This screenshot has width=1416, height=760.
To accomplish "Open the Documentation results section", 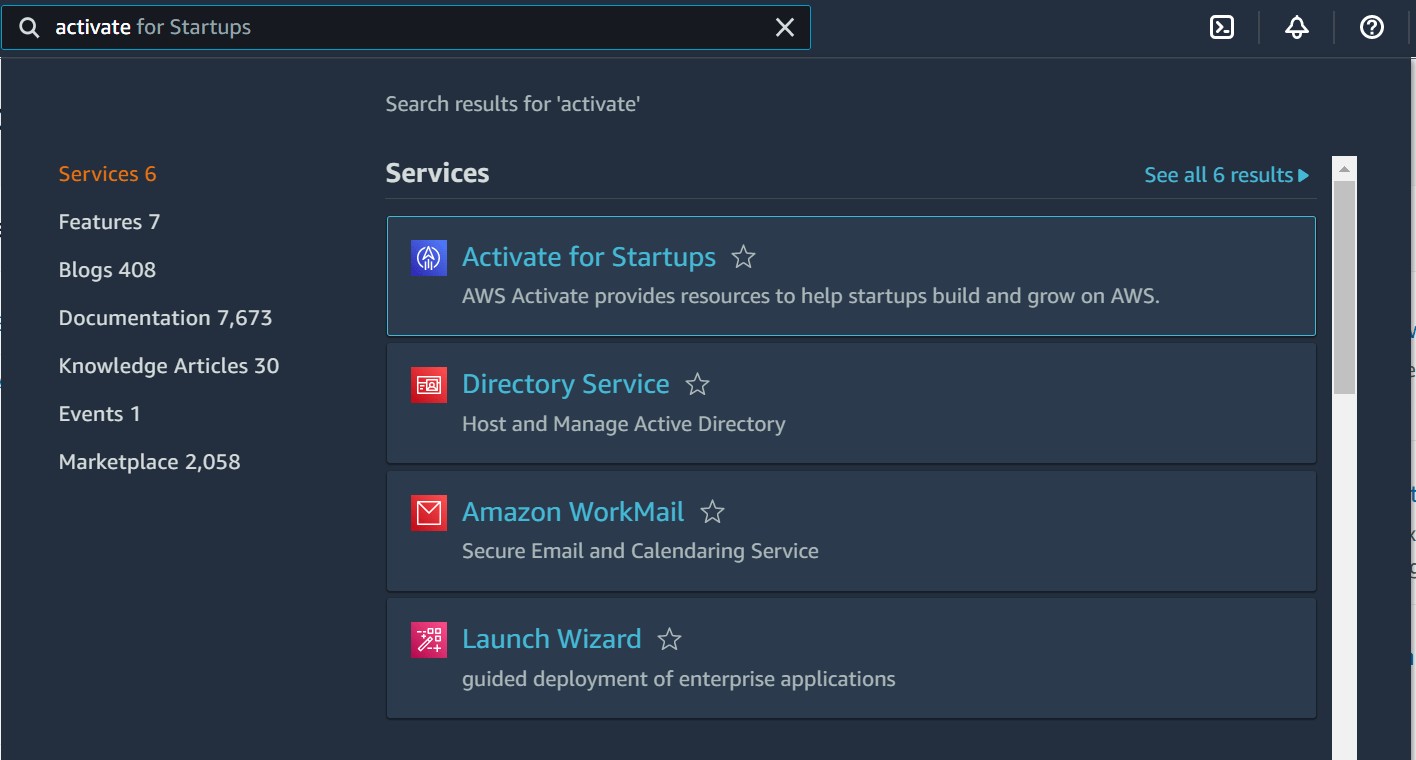I will 165,317.
